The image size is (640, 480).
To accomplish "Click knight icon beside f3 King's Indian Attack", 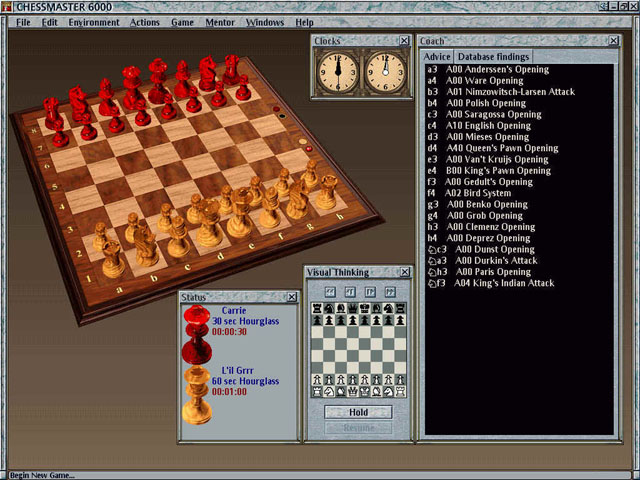I will click(432, 283).
